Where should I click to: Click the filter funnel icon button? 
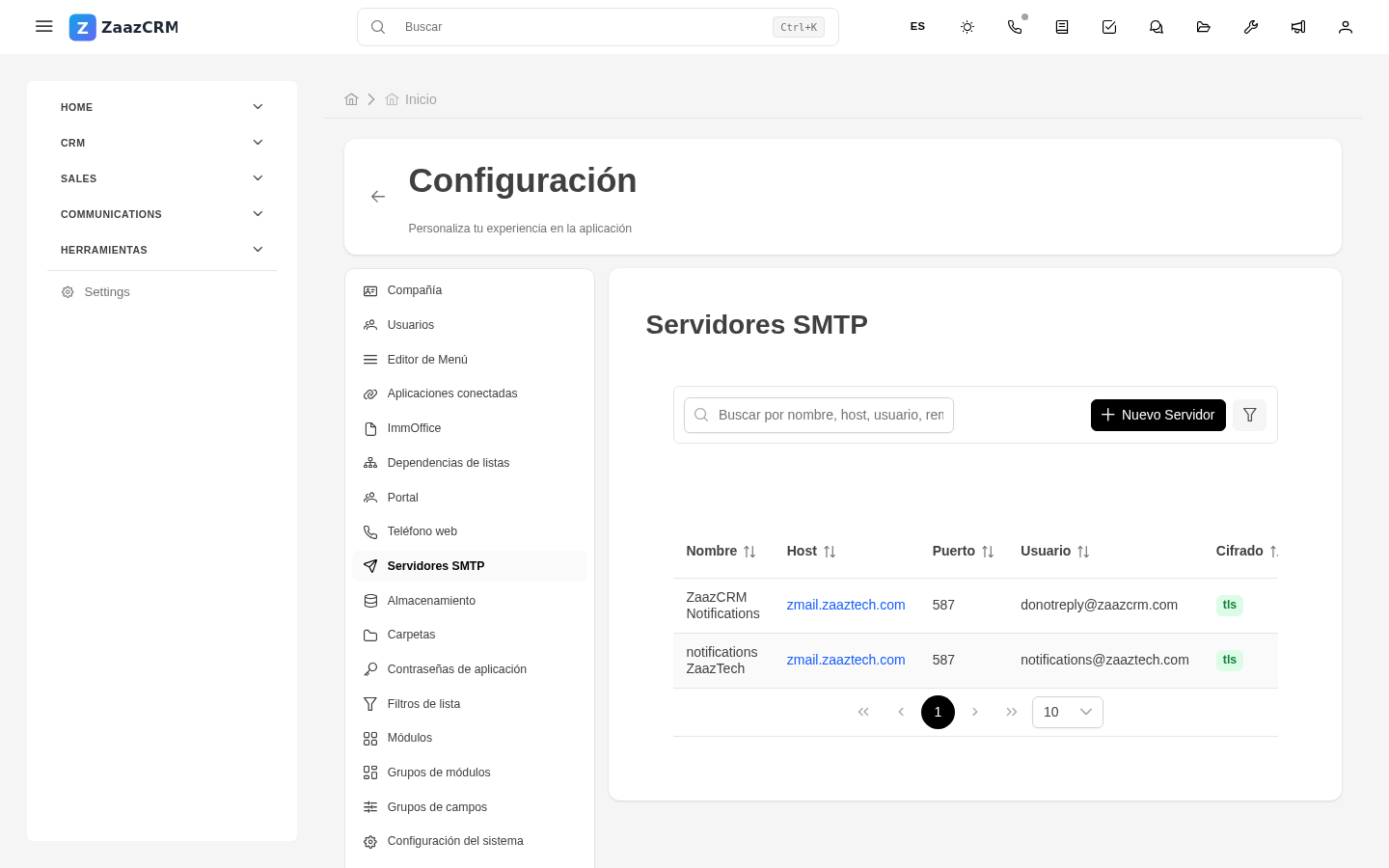1250,415
